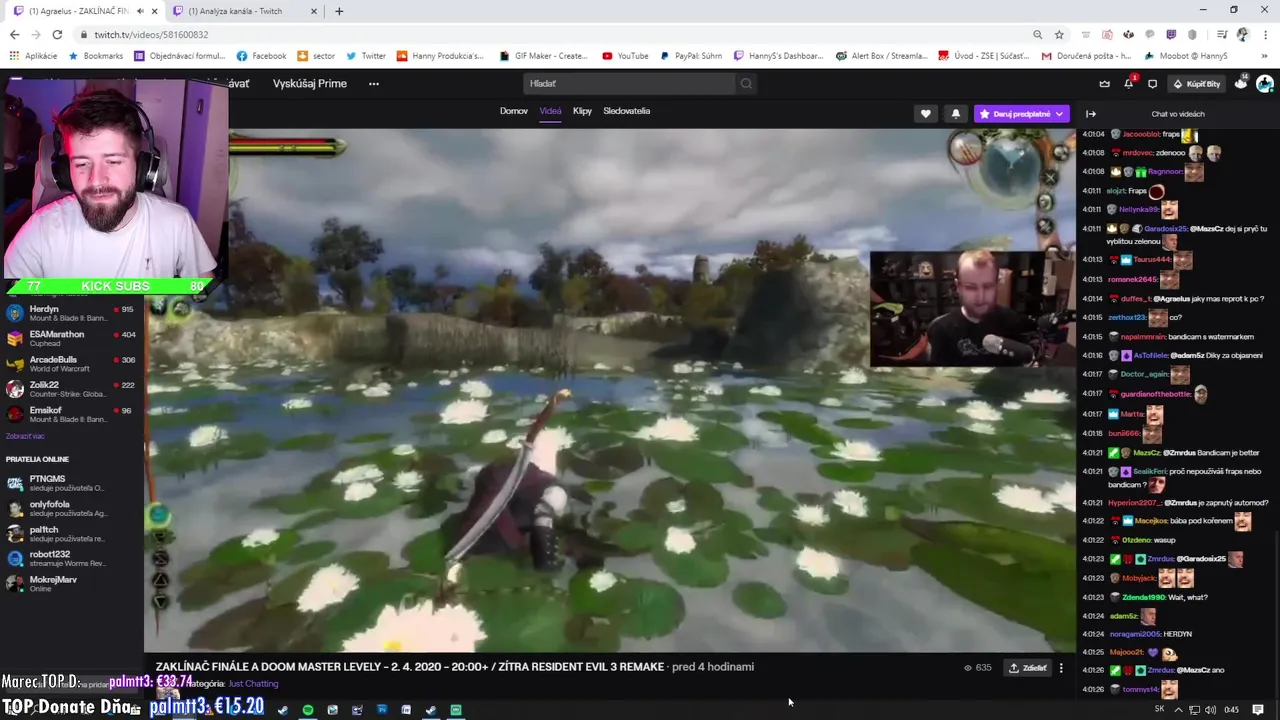Open the Just Chatting category link
1280x720 pixels.
[x=253, y=684]
